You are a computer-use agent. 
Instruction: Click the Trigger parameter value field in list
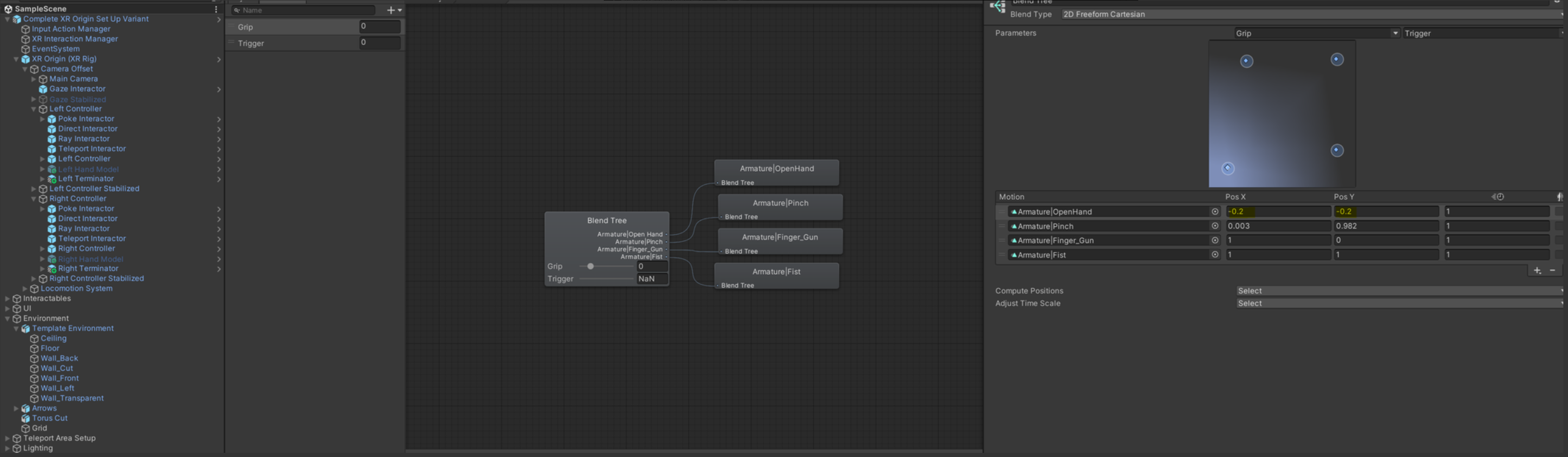pos(380,43)
